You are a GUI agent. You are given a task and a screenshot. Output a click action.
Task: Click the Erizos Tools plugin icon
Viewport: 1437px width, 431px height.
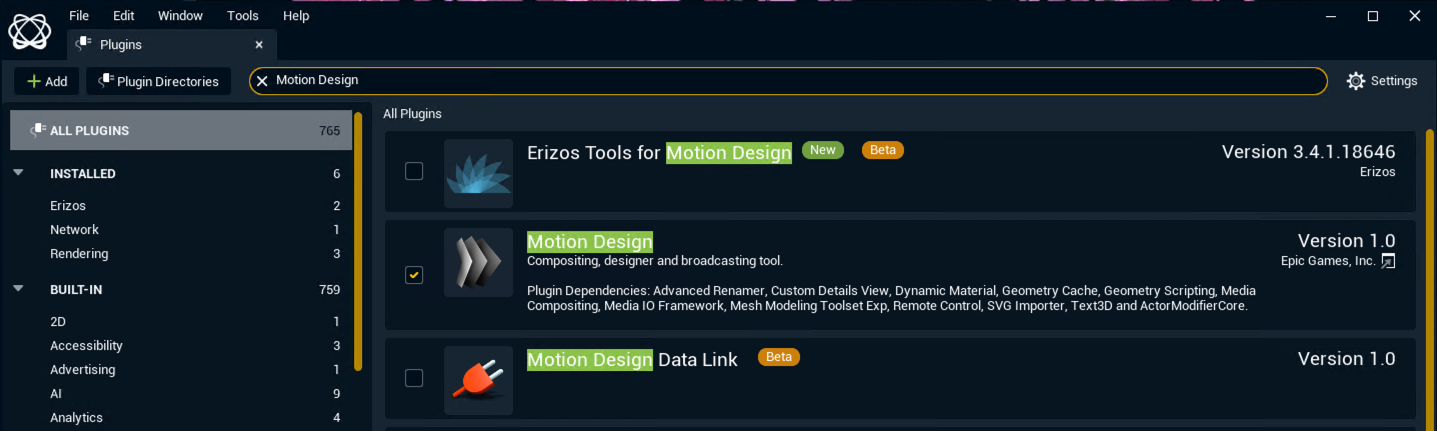(478, 173)
